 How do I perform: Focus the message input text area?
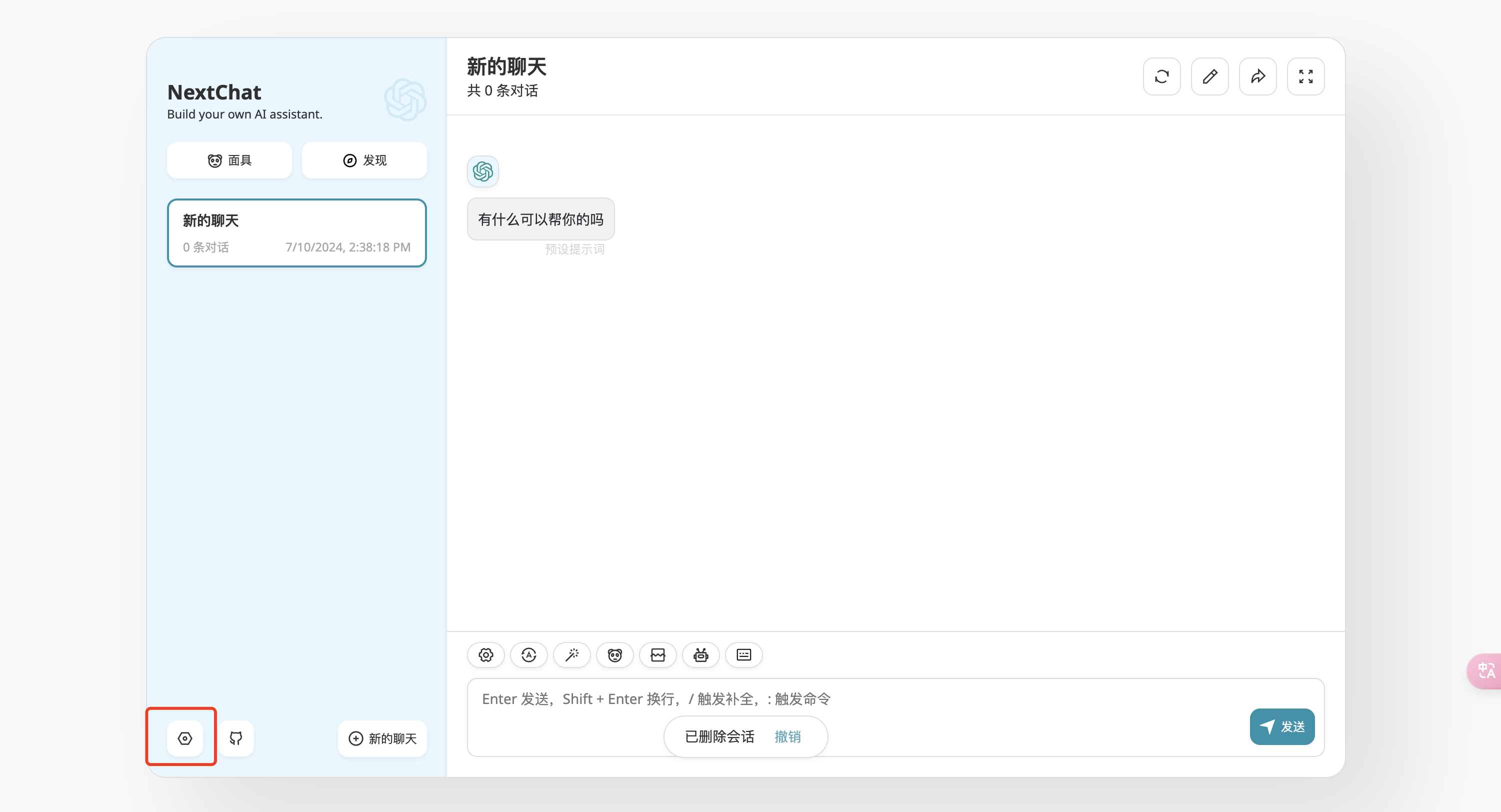[x=895, y=717]
